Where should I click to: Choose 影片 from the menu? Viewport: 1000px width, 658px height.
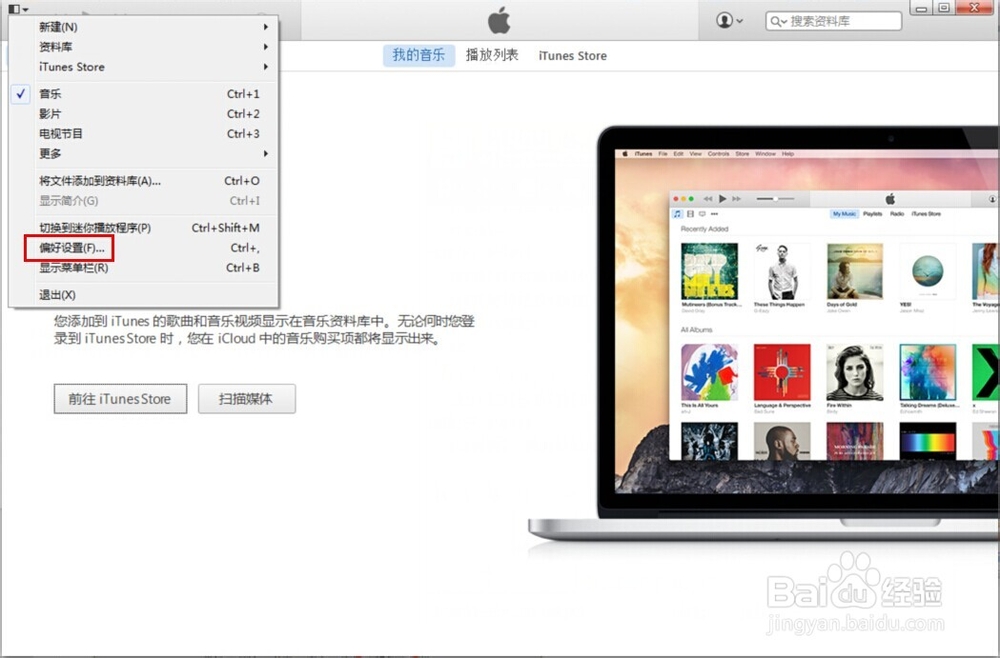pos(144,113)
